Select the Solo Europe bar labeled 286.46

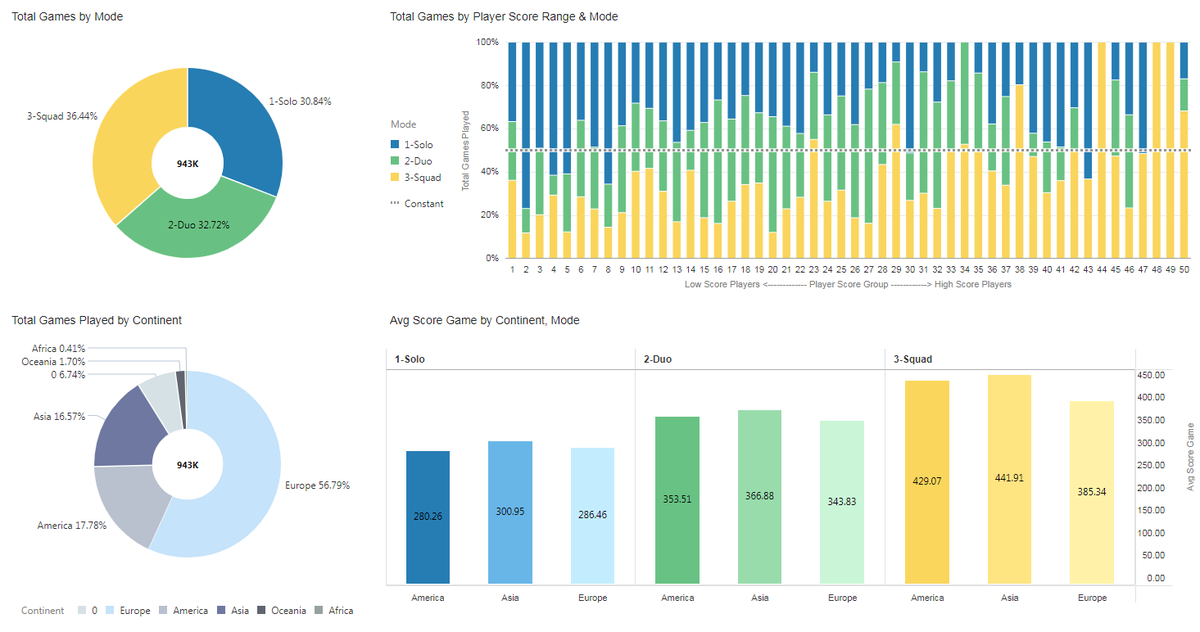tap(592, 516)
